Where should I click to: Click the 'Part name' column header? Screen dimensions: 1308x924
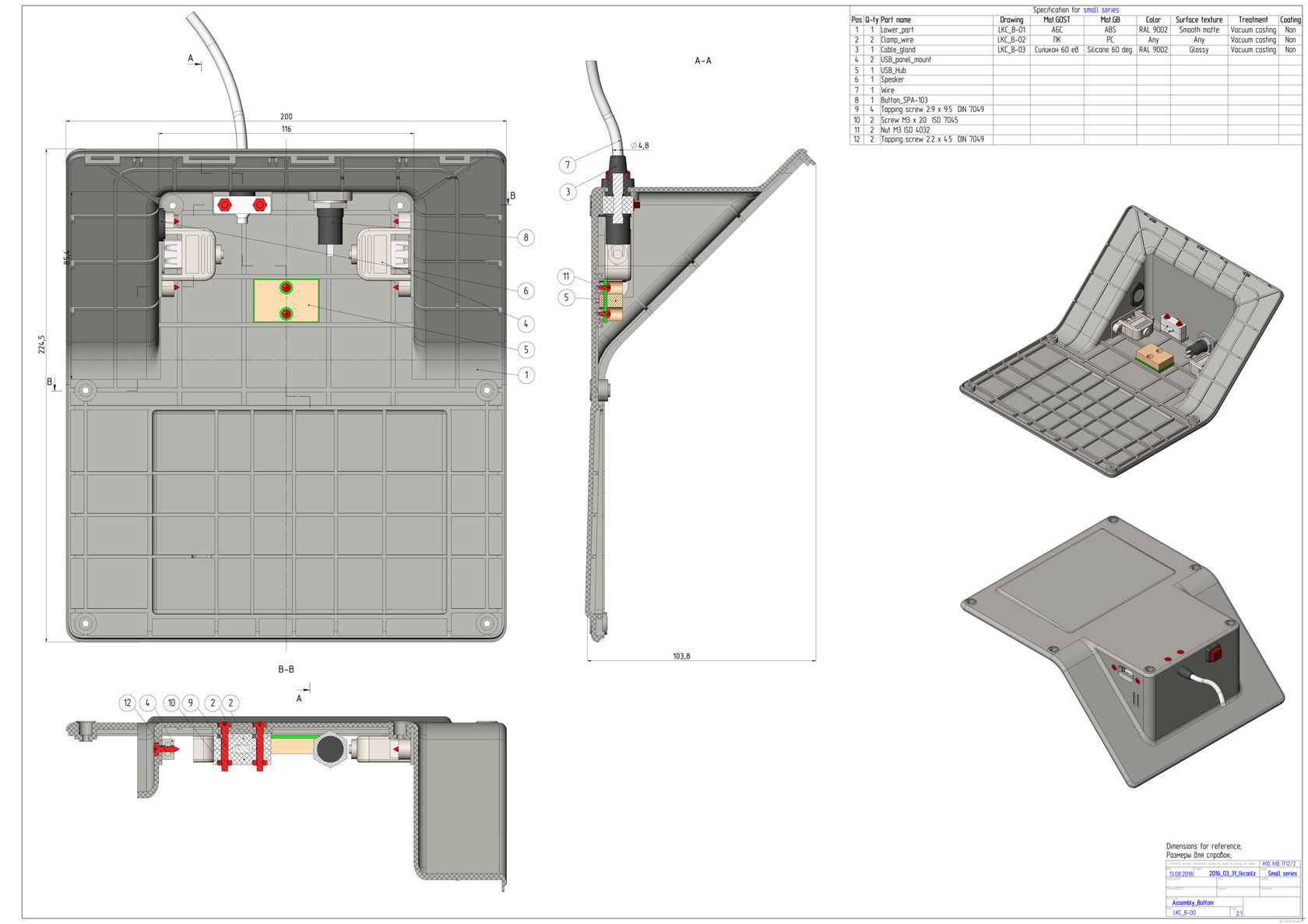[895, 19]
